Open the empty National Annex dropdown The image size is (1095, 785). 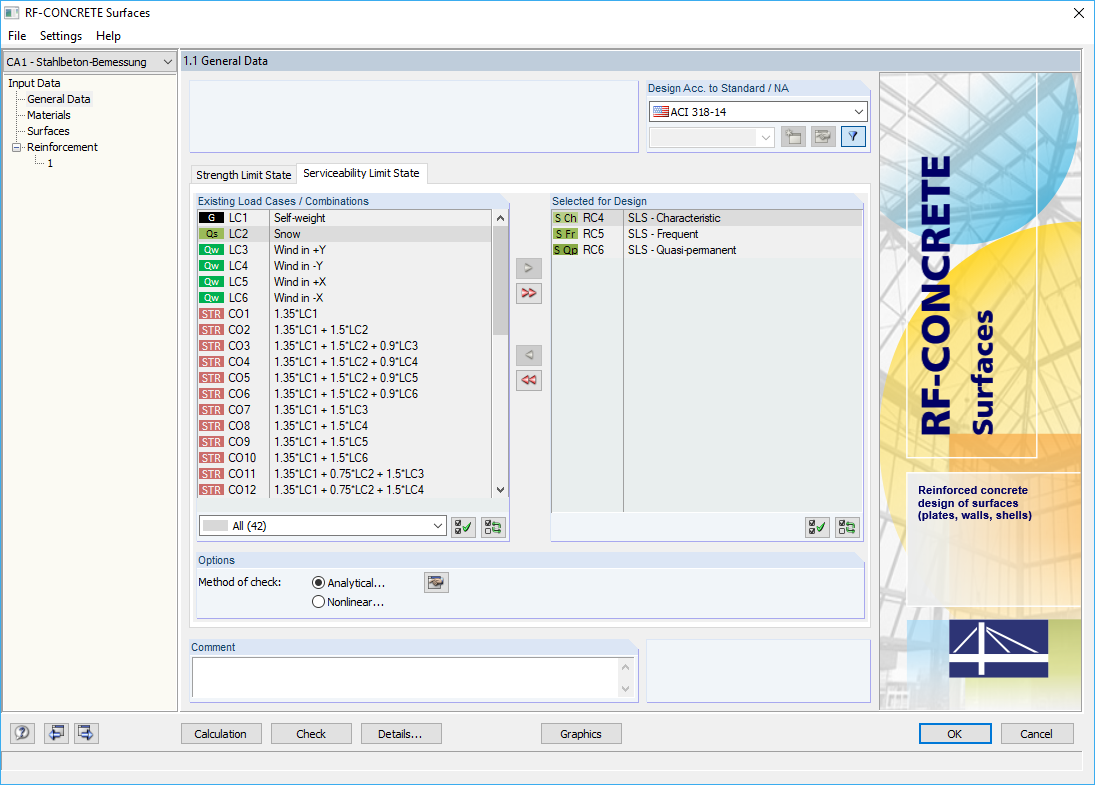pos(712,138)
